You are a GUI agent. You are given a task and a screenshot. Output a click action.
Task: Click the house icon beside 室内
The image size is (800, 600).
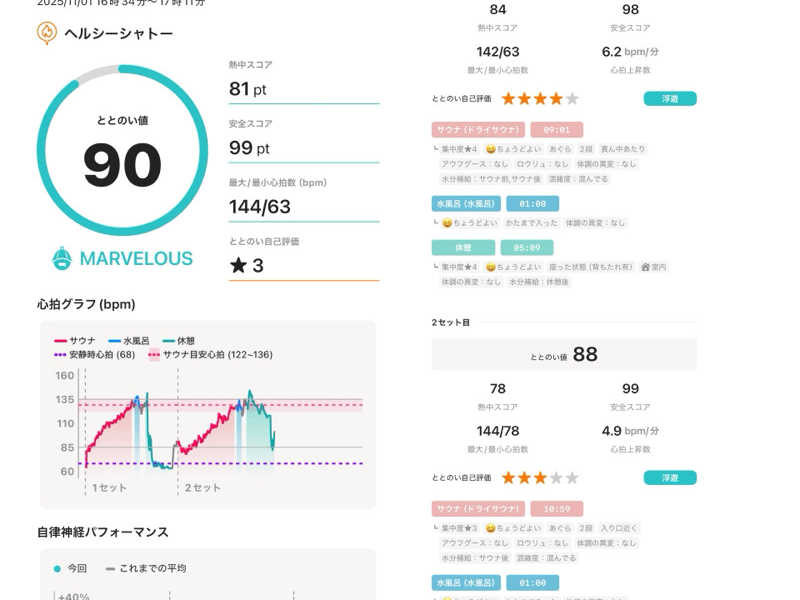pos(646,267)
